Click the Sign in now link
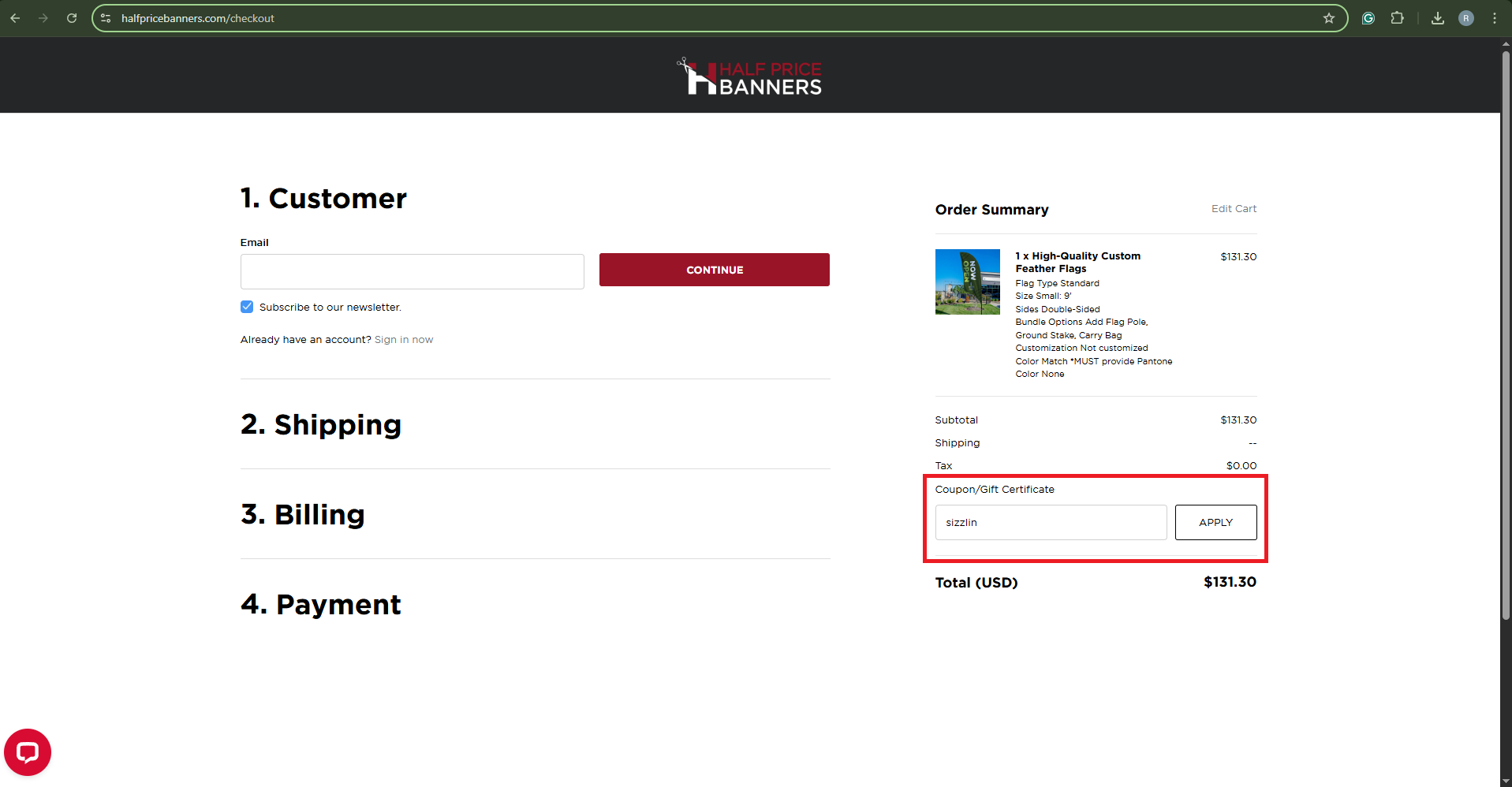 pos(403,340)
